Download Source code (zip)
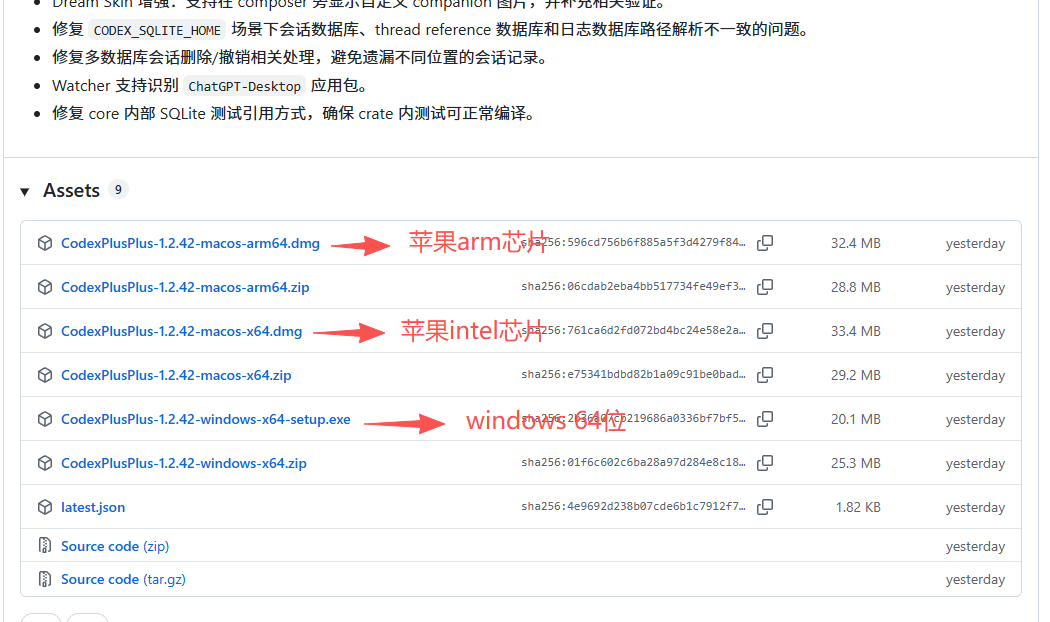Image resolution: width=1050 pixels, height=622 pixels. coord(115,546)
